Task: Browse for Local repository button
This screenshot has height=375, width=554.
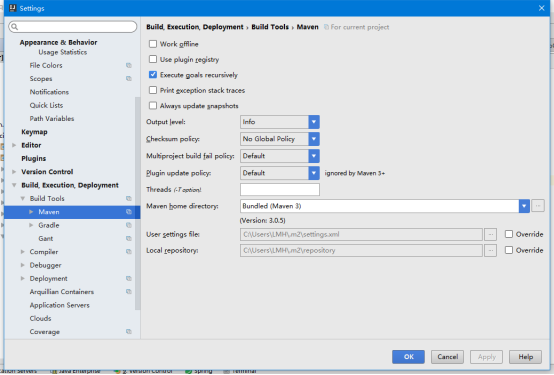Action: pyautogui.click(x=490, y=251)
